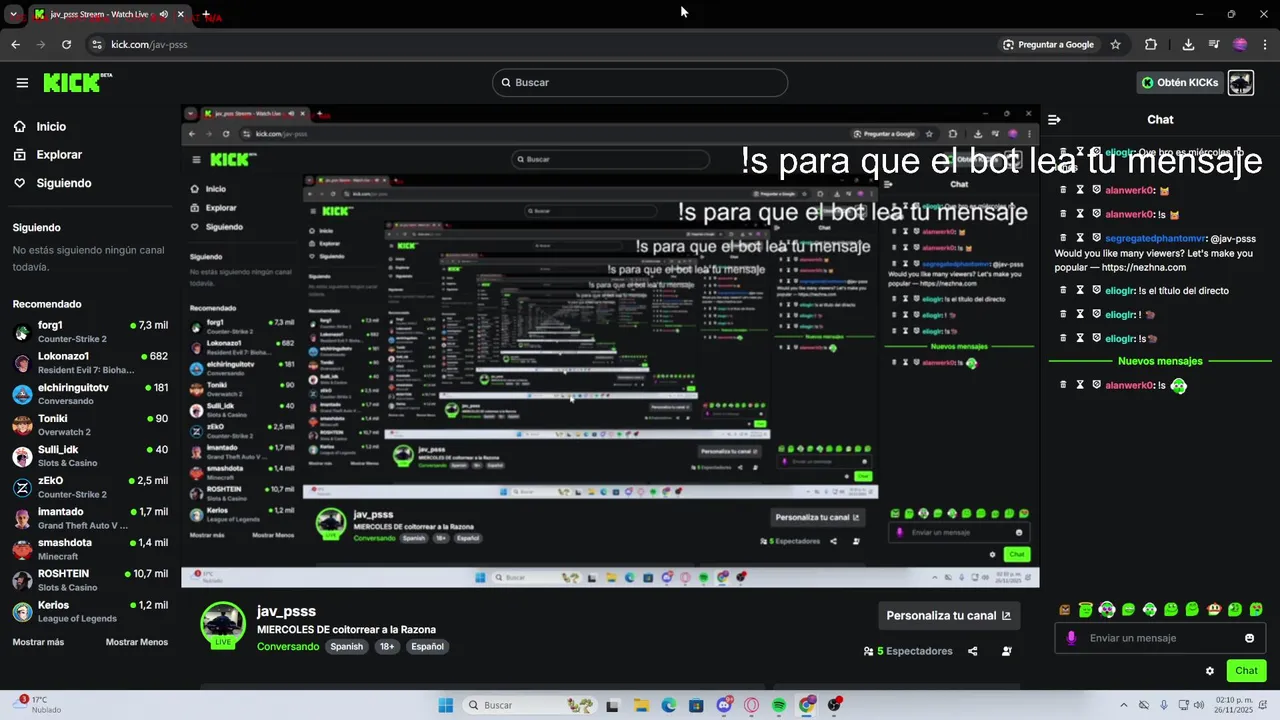Open Siguiendo in the sidebar

[x=64, y=183]
